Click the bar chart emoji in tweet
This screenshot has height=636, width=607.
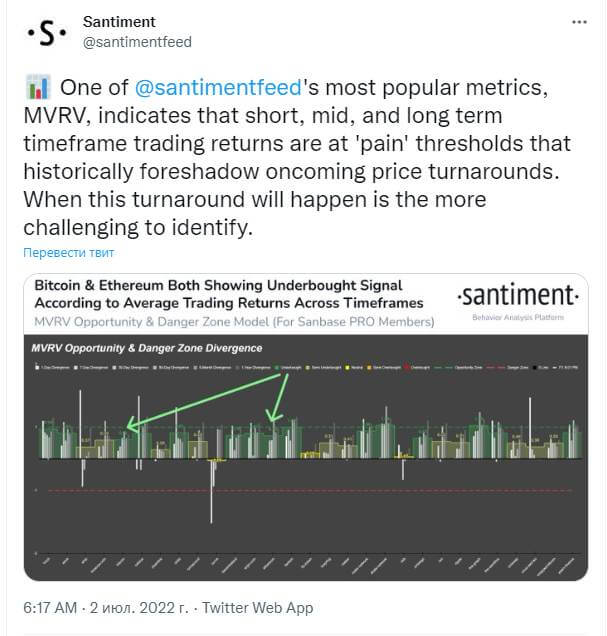pos(38,87)
